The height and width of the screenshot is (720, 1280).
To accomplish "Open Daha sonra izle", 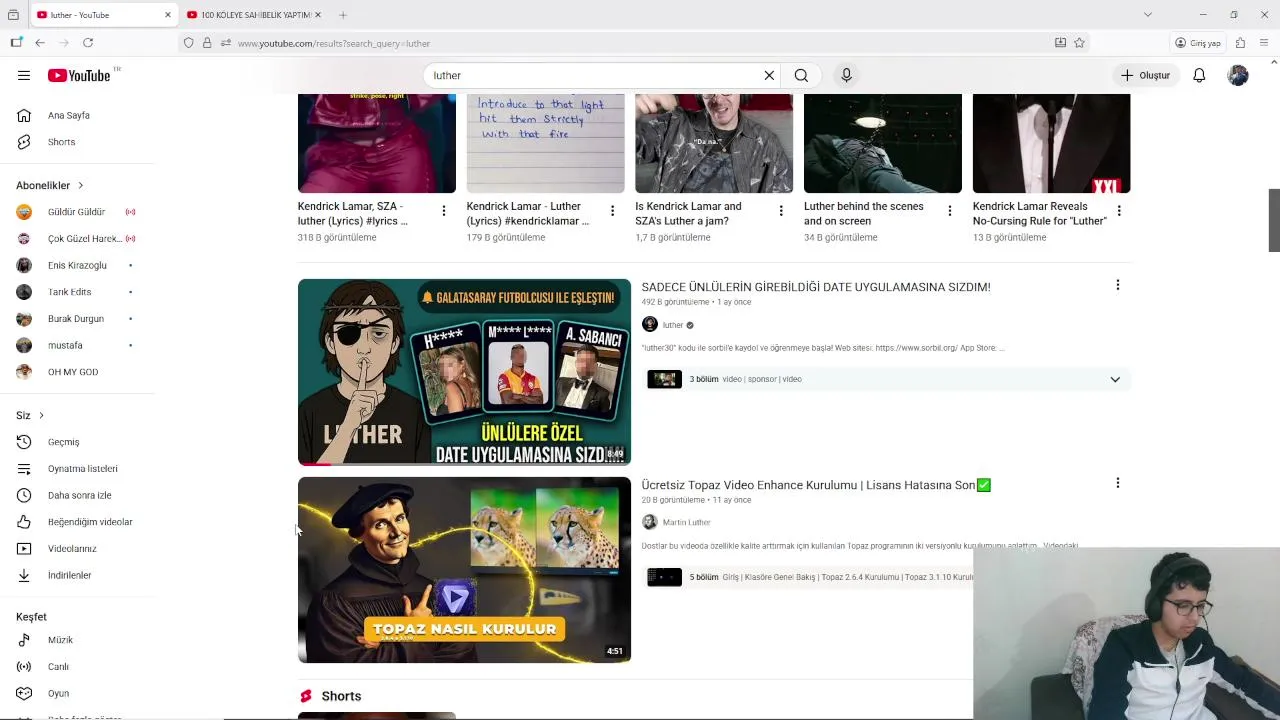I will pyautogui.click(x=78, y=495).
